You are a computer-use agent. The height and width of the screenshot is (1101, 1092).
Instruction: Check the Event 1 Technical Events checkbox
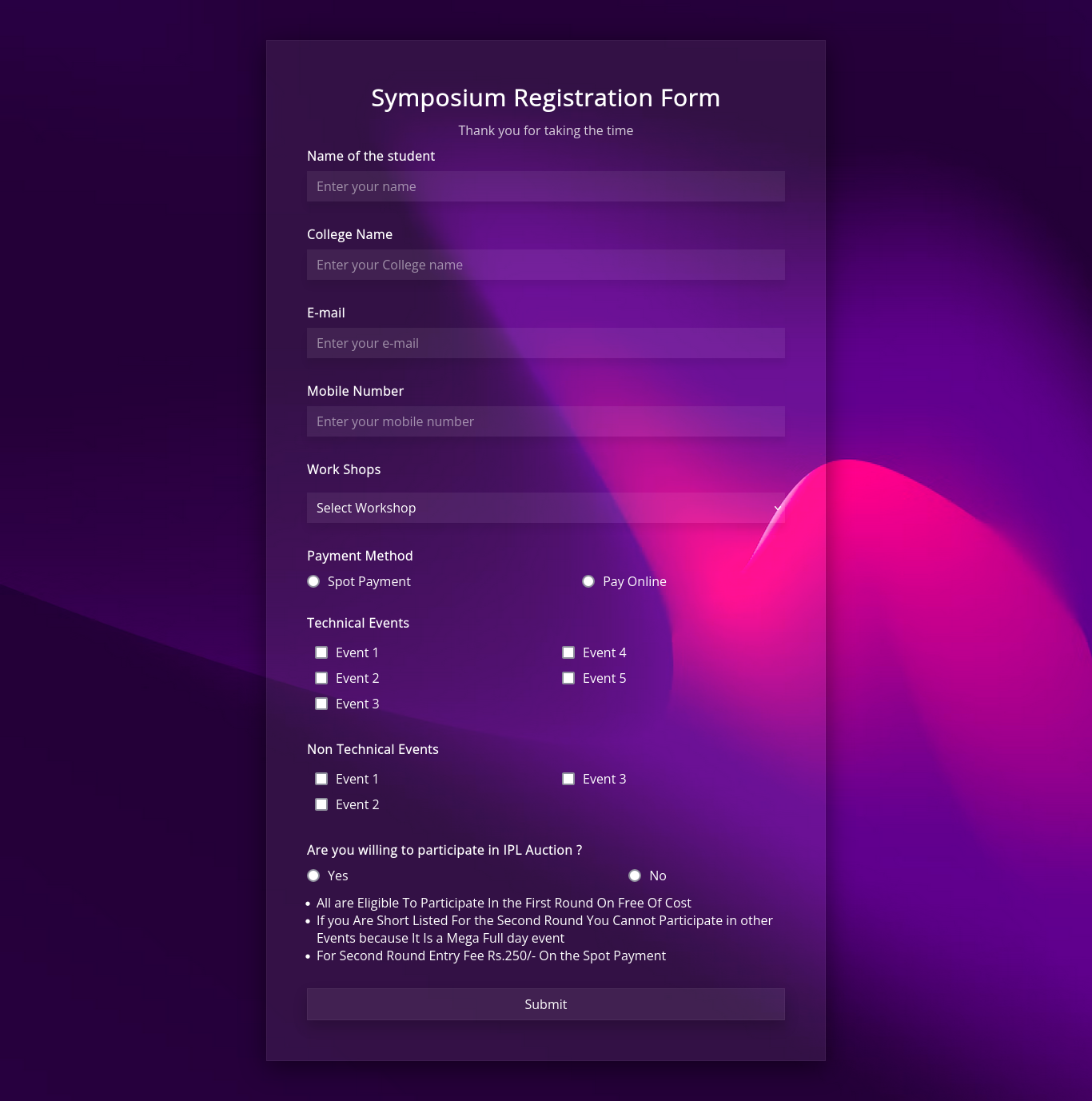(x=321, y=652)
